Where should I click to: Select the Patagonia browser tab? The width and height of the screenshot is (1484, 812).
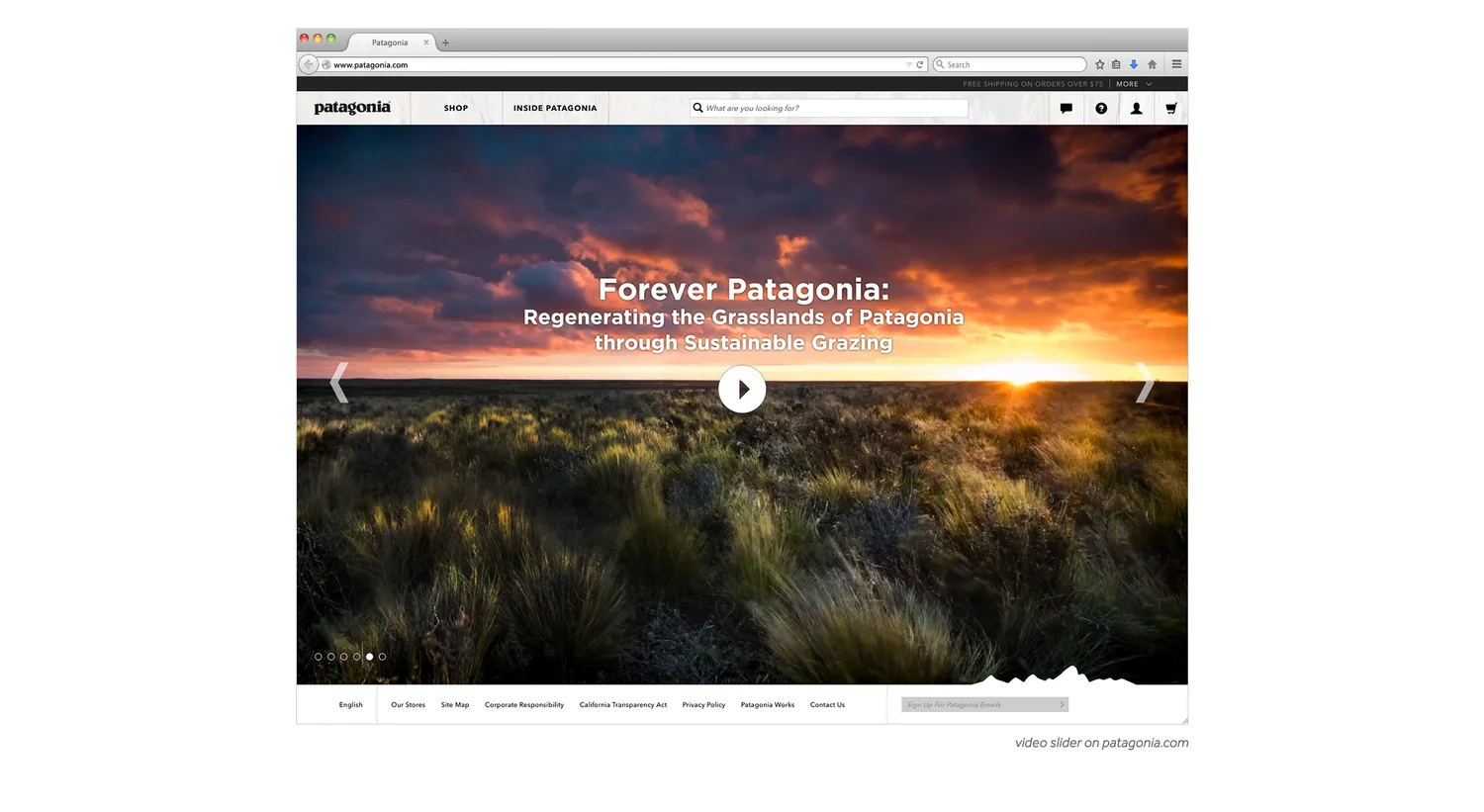[x=390, y=43]
